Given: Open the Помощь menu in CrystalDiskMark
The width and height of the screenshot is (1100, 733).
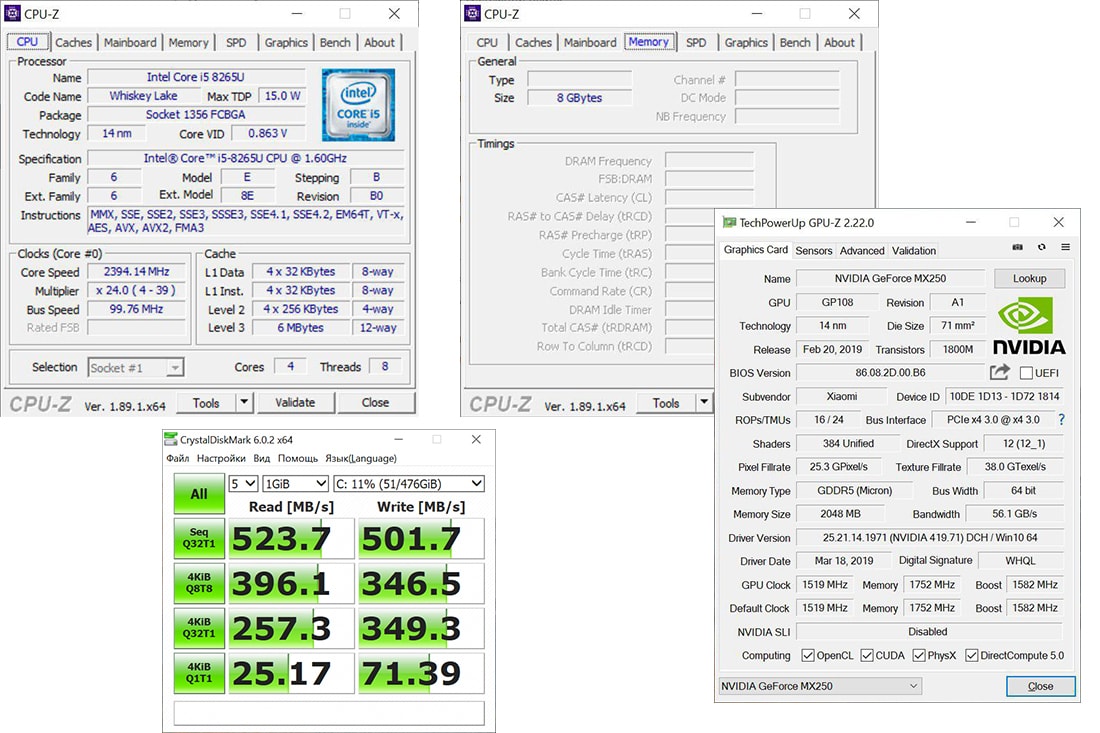Looking at the screenshot, I should point(297,458).
